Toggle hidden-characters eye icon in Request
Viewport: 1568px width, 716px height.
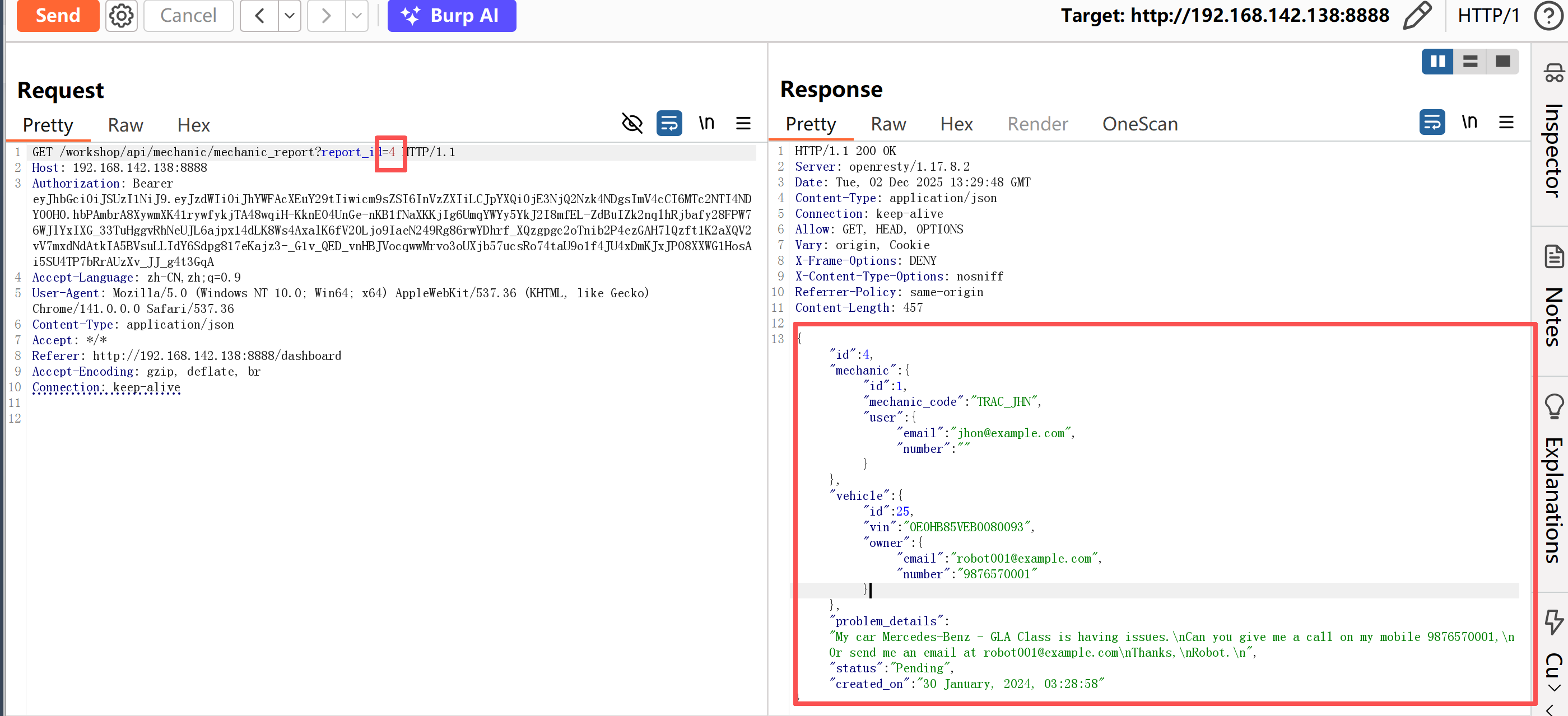[632, 124]
